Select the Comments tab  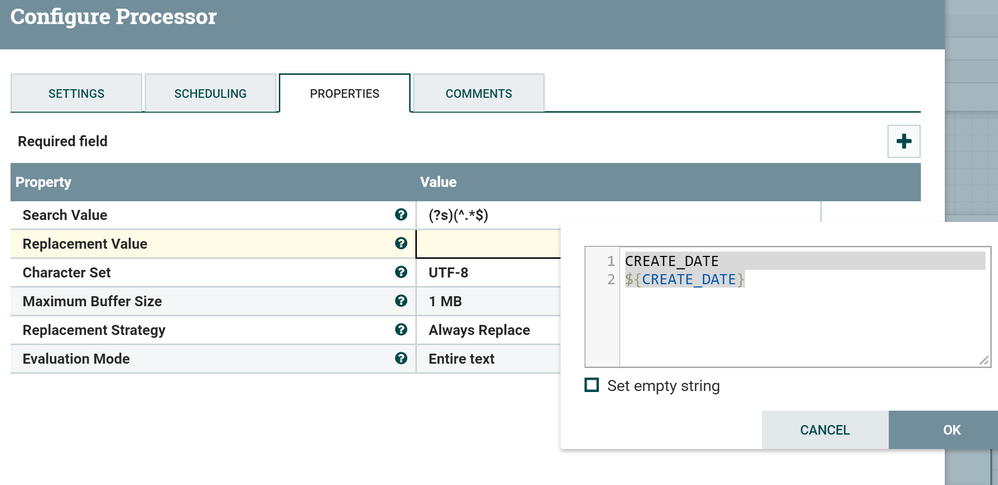click(x=478, y=94)
